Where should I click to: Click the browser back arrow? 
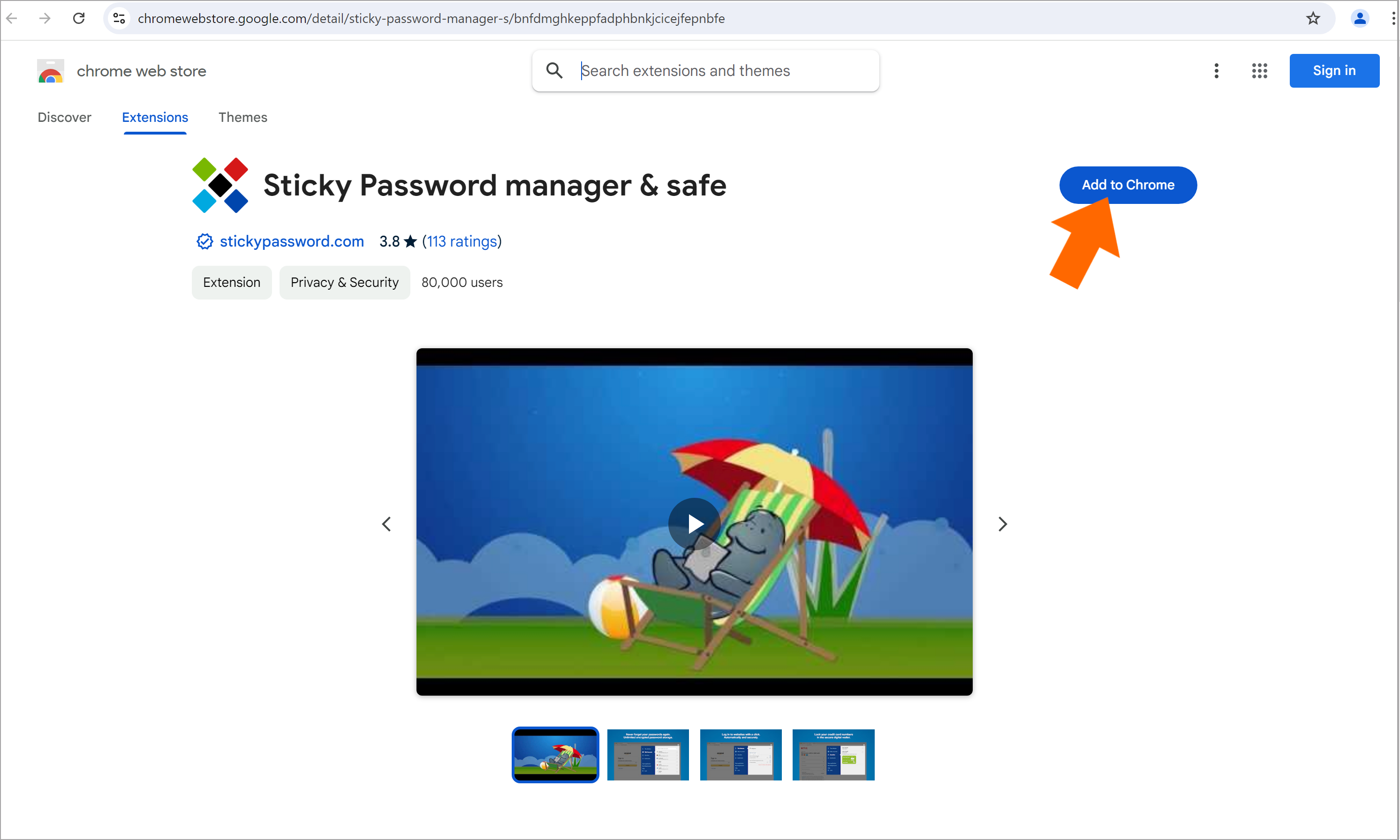(x=12, y=19)
